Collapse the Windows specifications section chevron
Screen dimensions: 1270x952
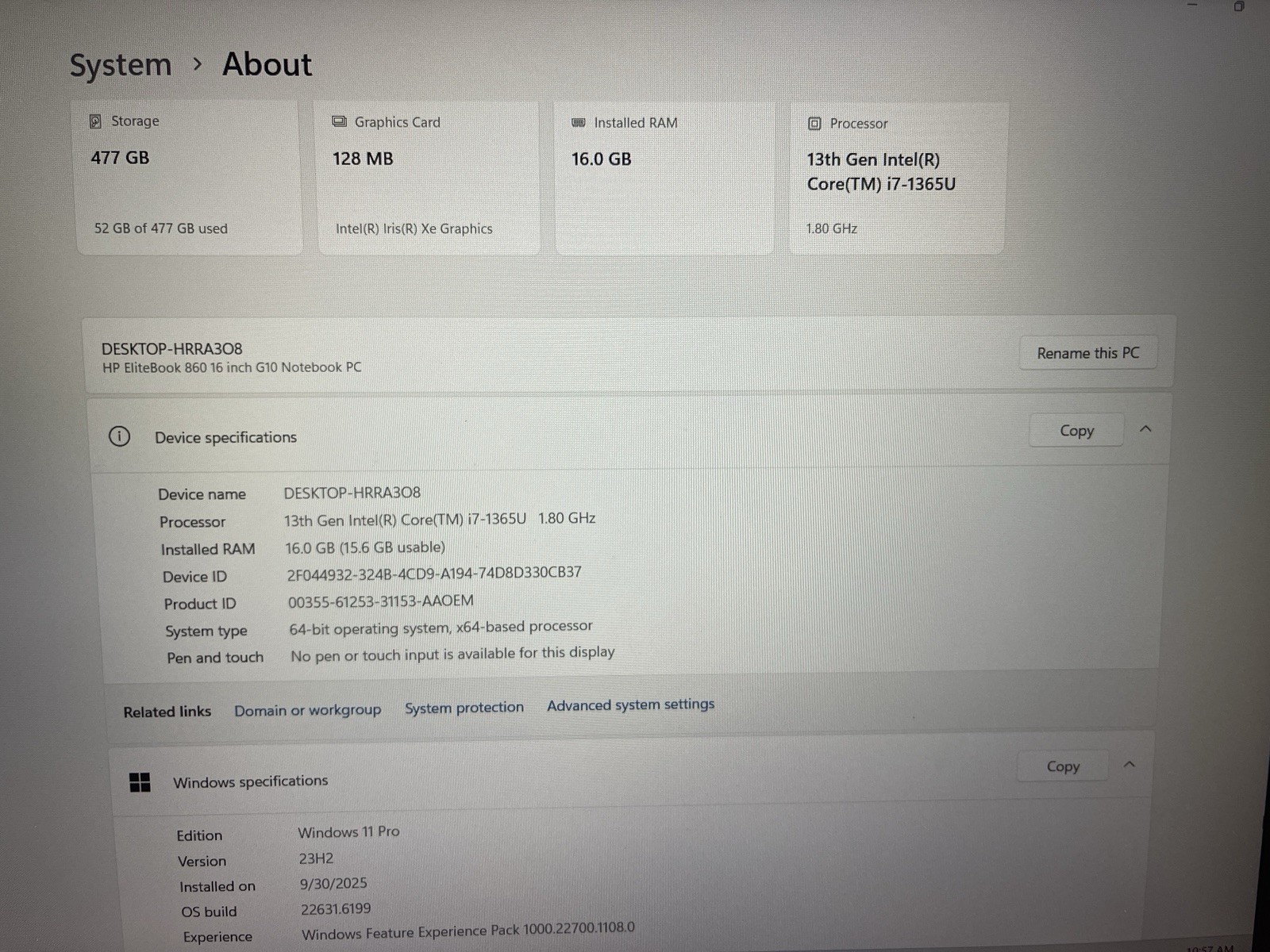coord(1130,765)
